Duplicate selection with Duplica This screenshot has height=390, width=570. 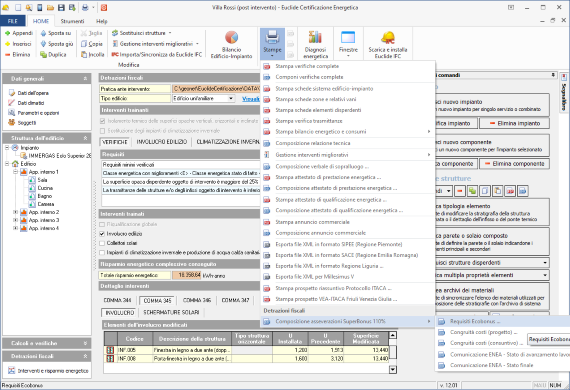(x=53, y=55)
